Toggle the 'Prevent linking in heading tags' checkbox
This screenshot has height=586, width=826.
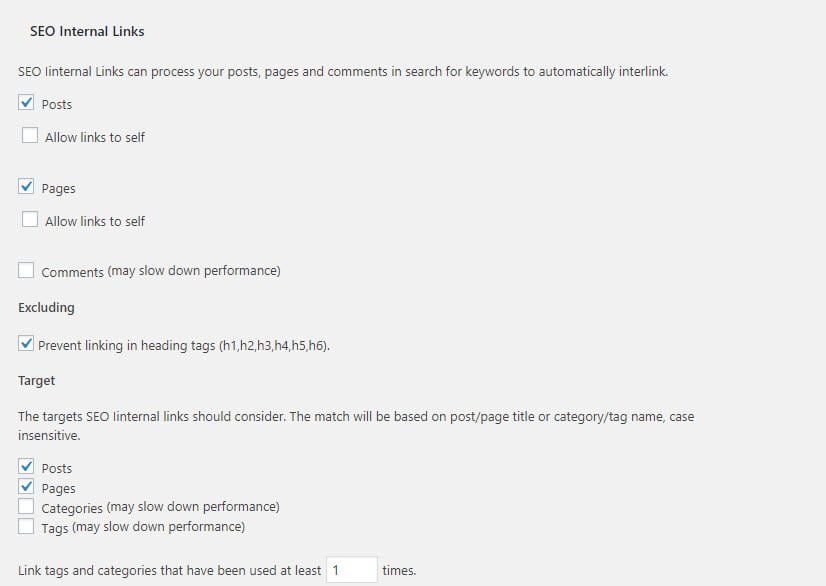[26, 345]
